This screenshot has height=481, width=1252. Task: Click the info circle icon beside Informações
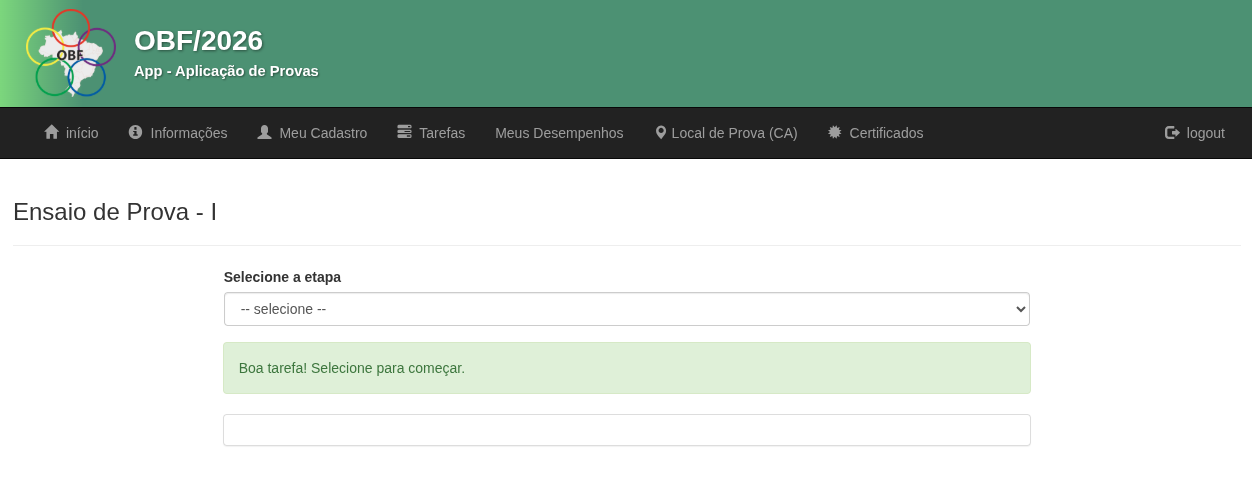coord(136,132)
